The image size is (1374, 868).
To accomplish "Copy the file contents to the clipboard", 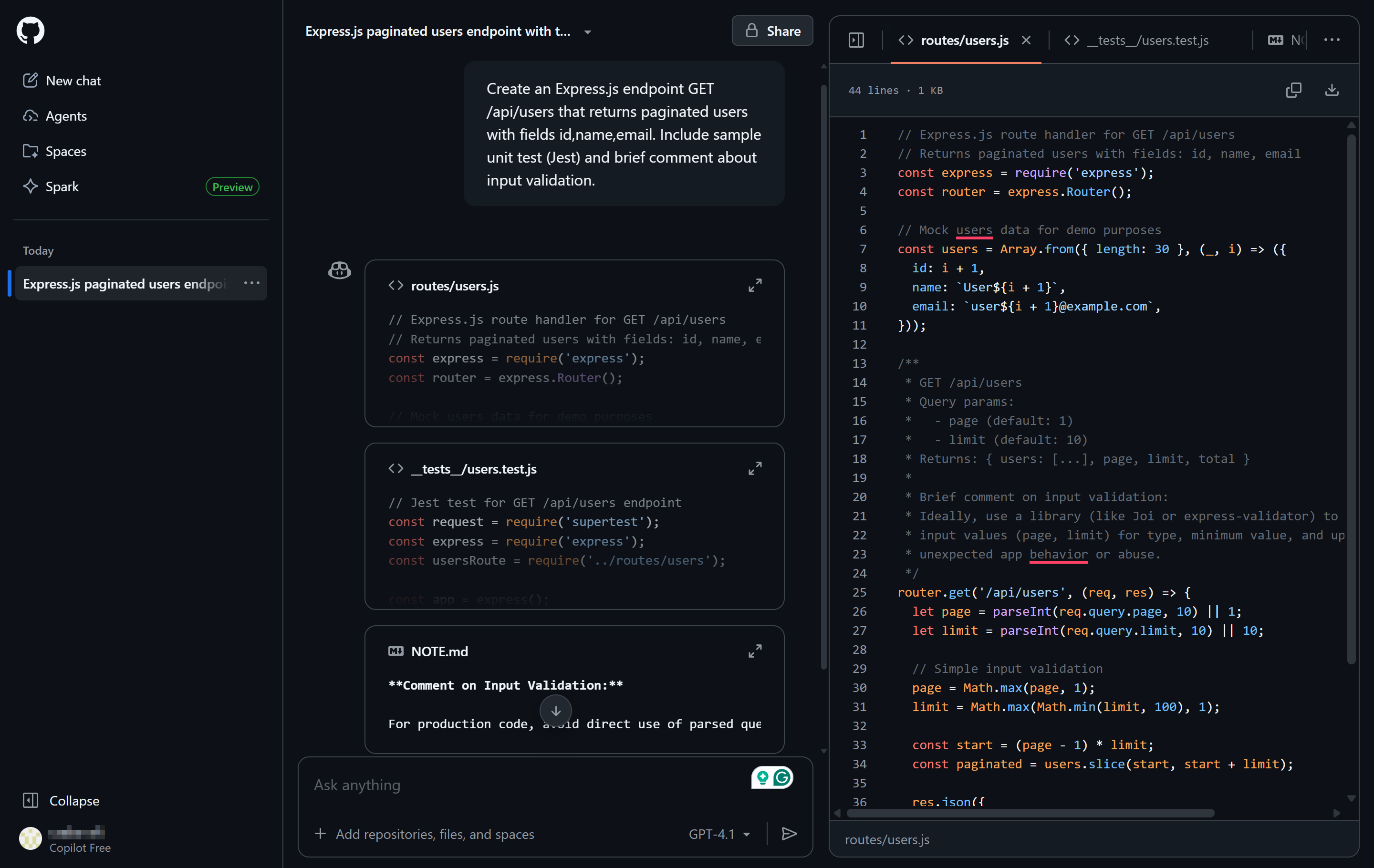I will [1293, 90].
